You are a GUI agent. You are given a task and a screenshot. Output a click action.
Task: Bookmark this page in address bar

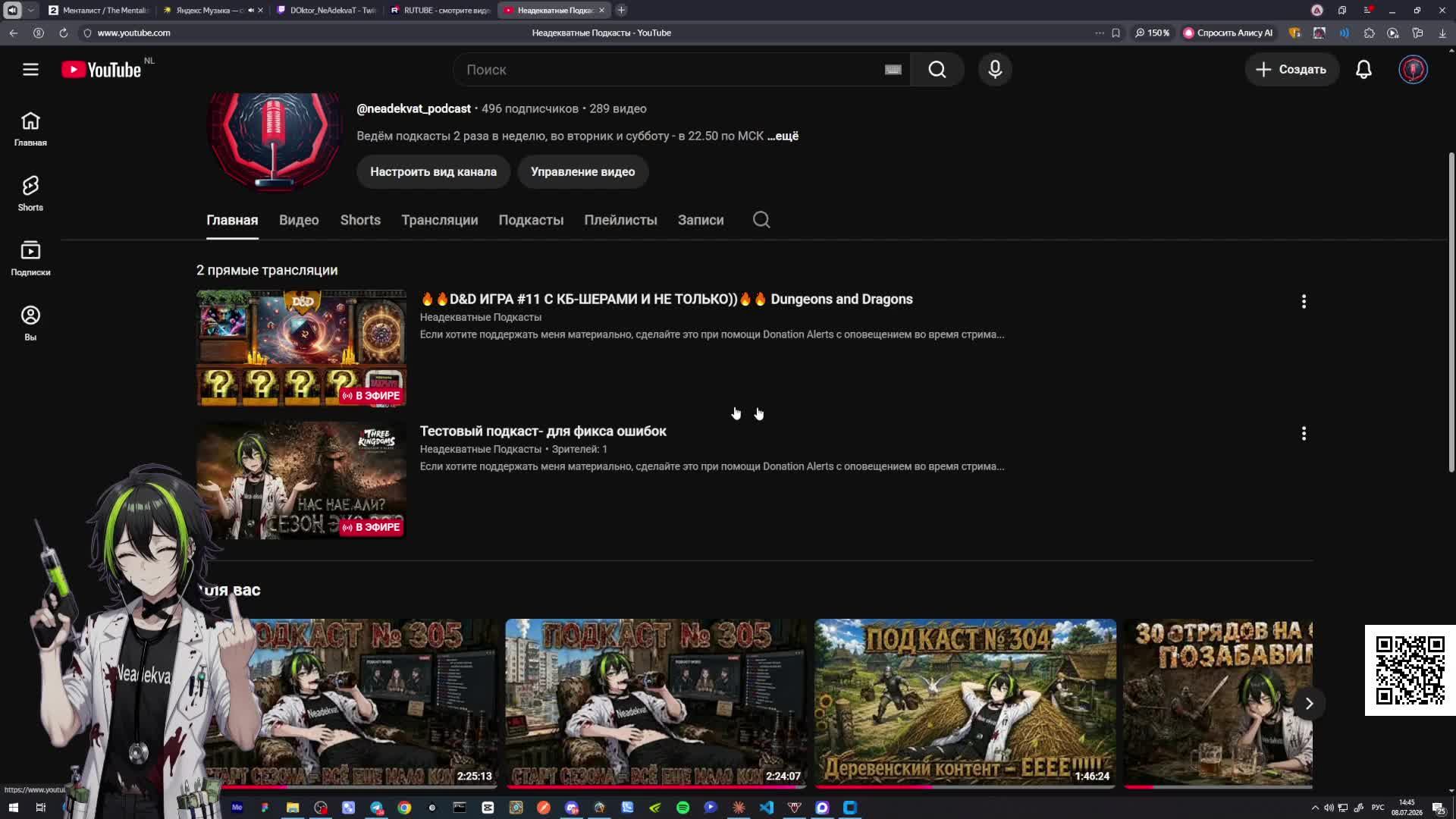pyautogui.click(x=1116, y=33)
